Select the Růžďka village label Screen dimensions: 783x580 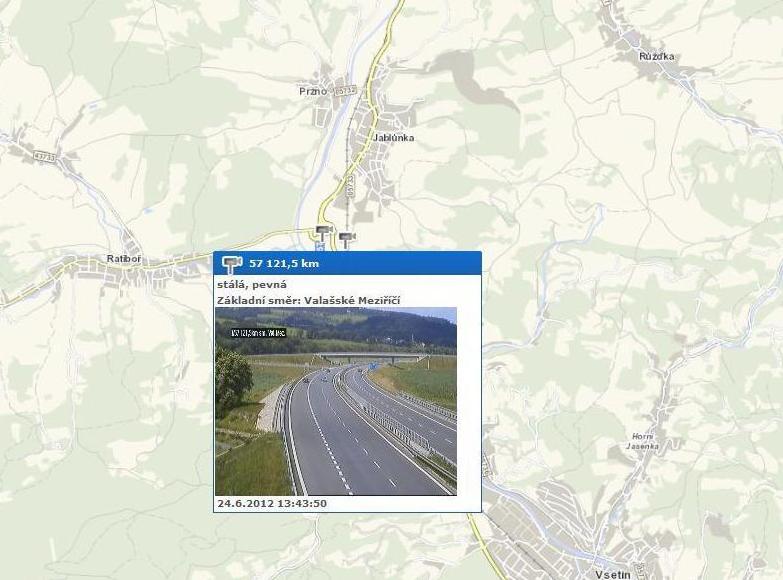tap(657, 56)
